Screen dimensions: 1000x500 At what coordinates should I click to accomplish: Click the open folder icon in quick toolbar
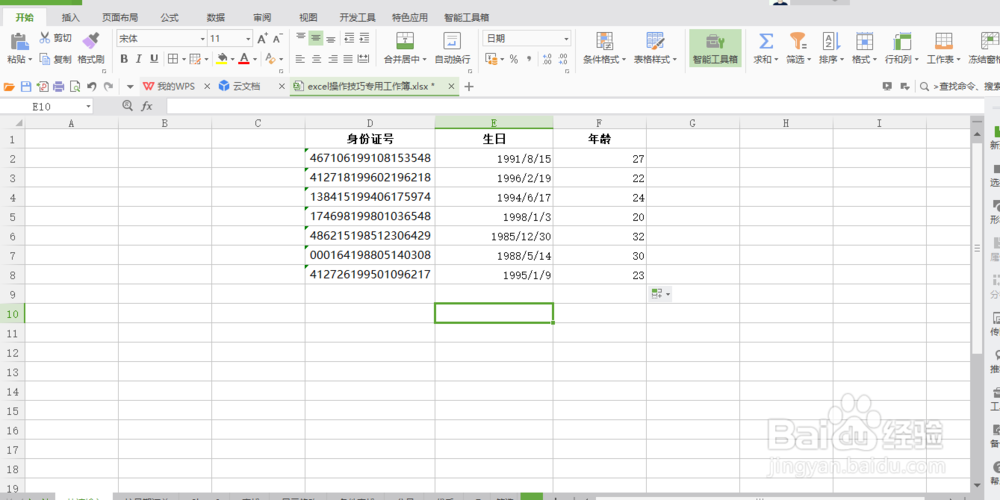pos(10,86)
